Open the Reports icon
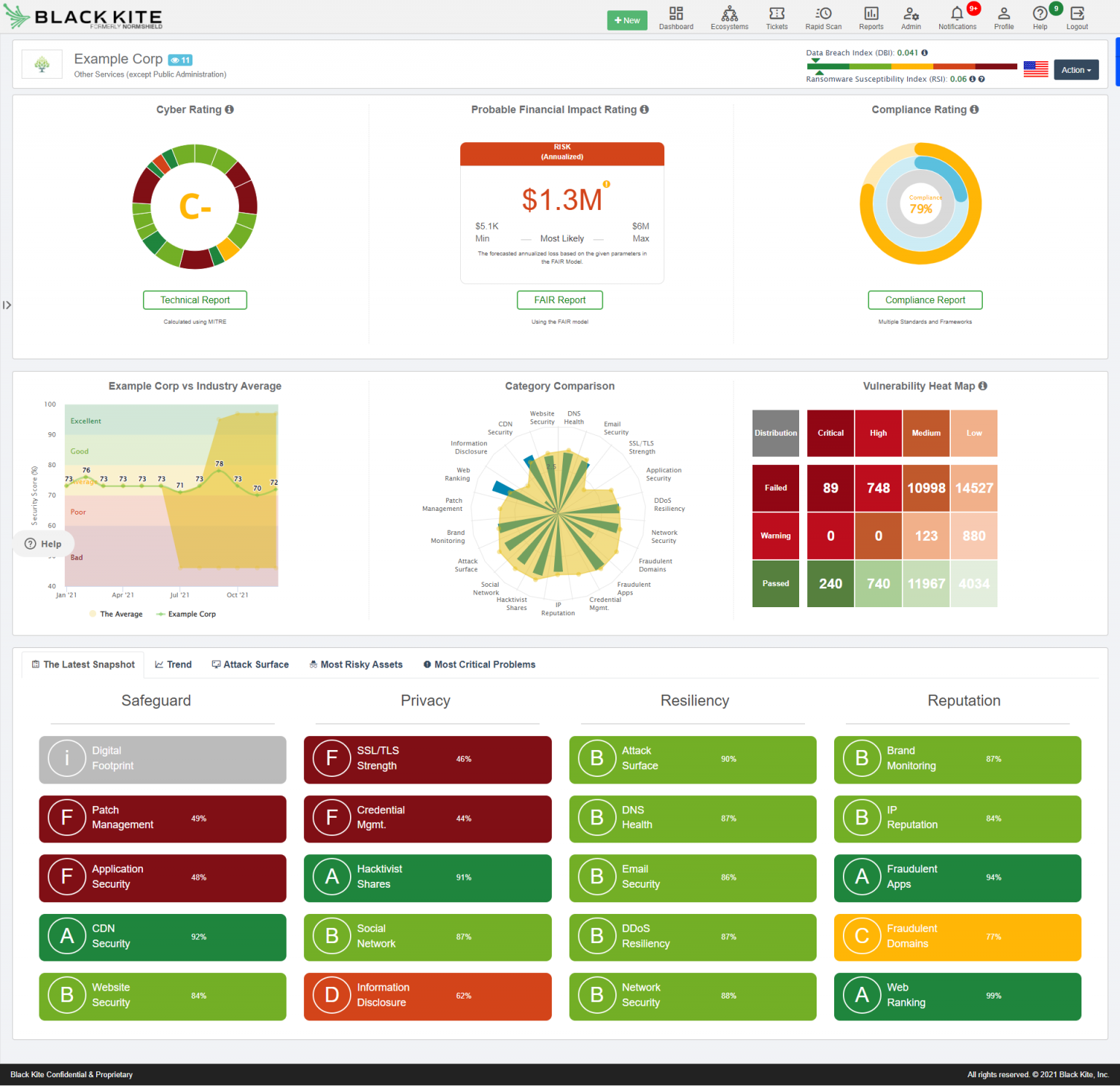 [871, 17]
